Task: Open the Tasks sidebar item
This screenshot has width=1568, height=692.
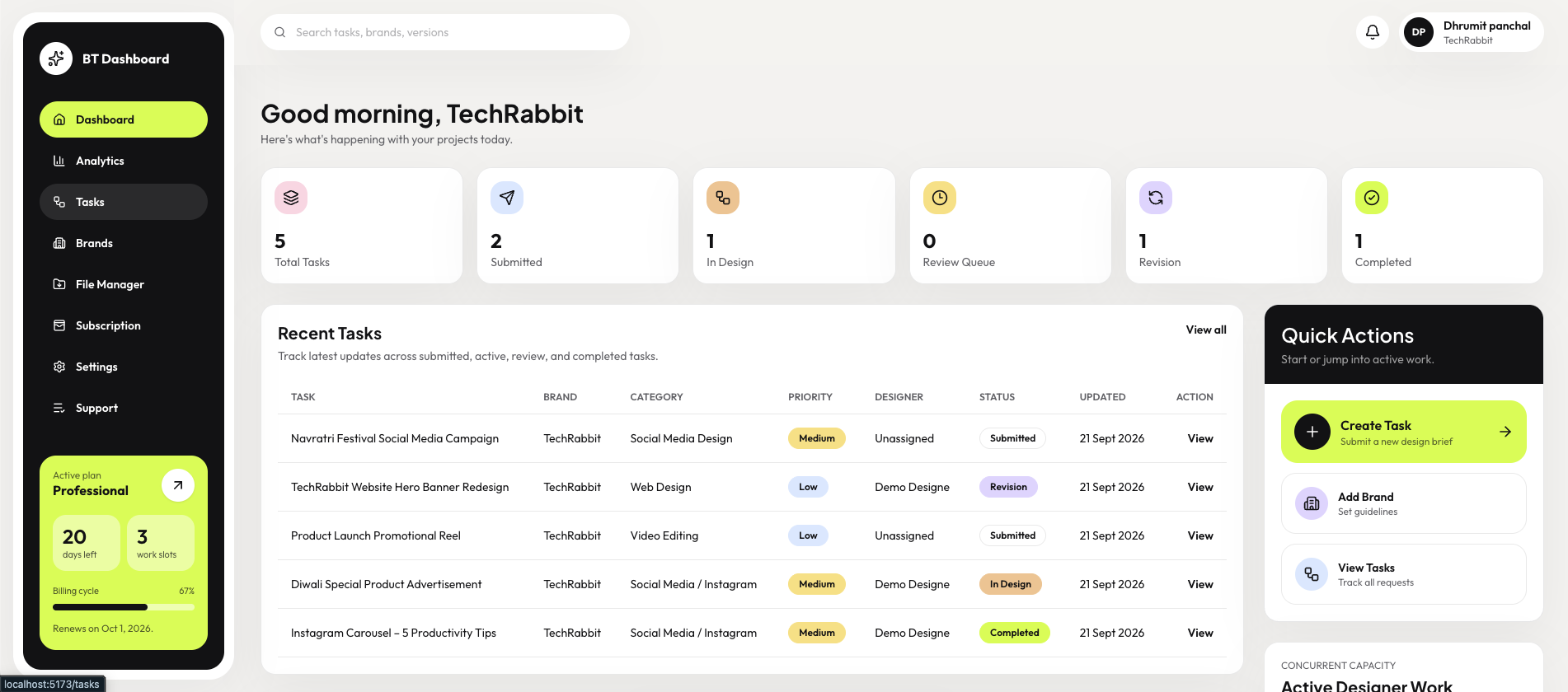Action: click(x=124, y=202)
